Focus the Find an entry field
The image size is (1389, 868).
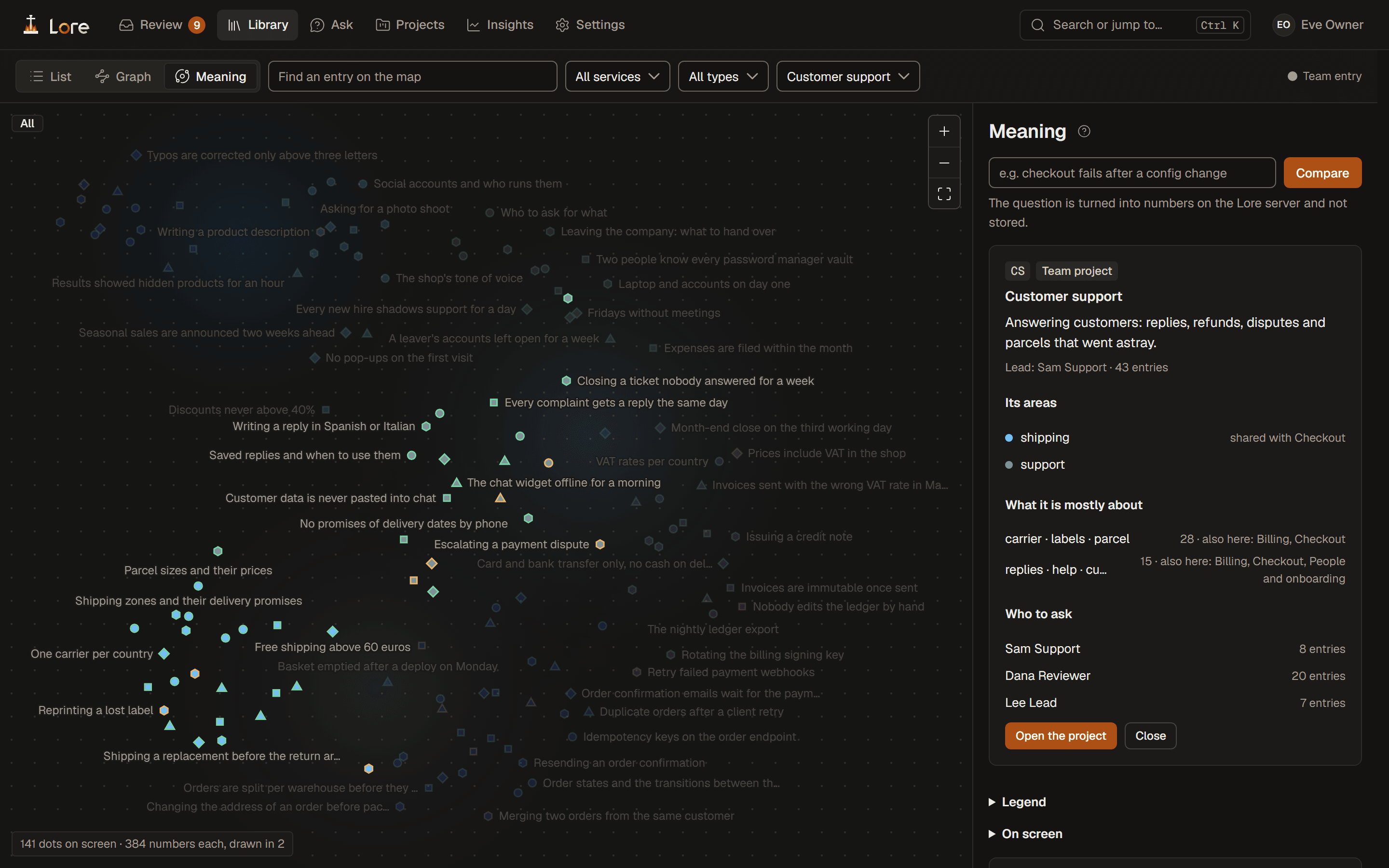tap(412, 76)
